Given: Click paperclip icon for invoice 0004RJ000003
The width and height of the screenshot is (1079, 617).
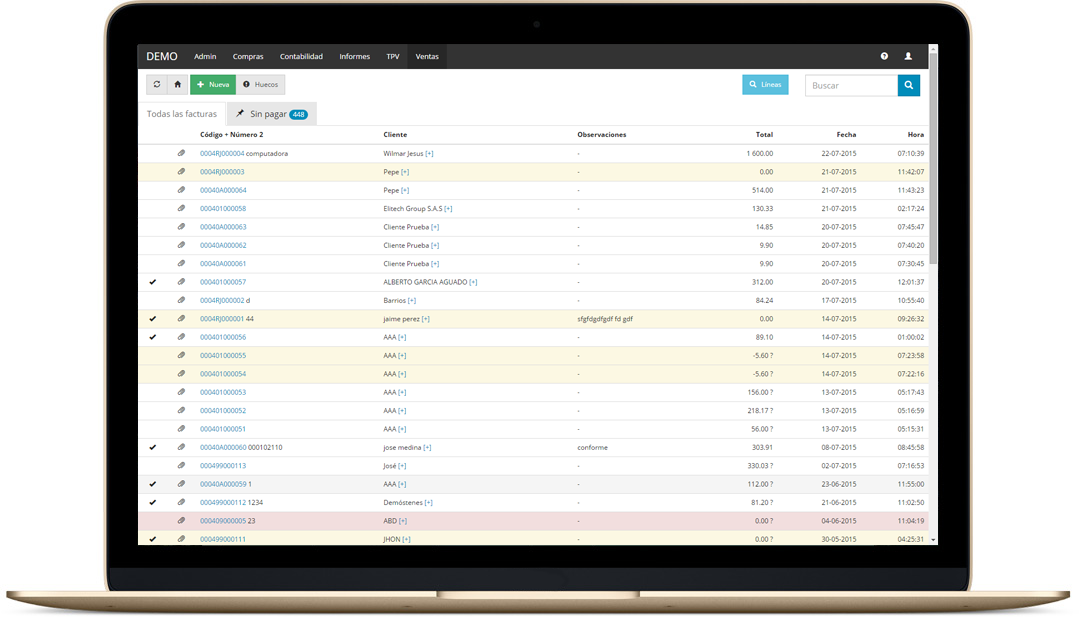Looking at the screenshot, I should (x=181, y=172).
